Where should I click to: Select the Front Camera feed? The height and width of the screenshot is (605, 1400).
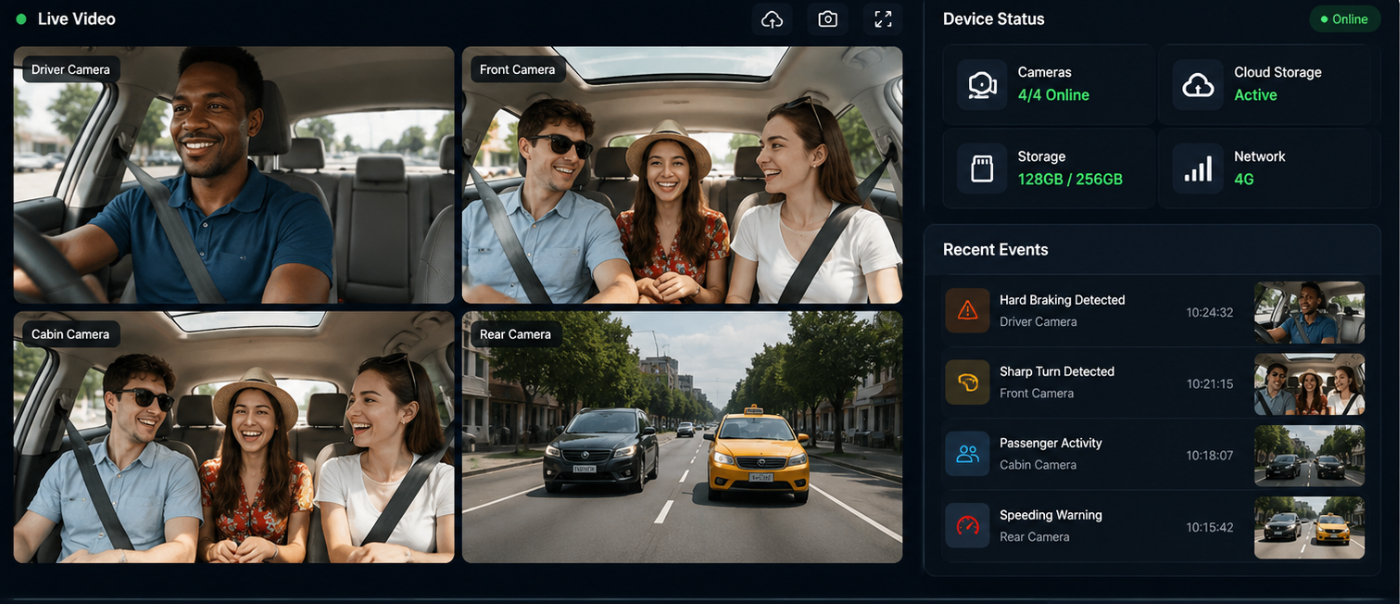pyautogui.click(x=682, y=175)
